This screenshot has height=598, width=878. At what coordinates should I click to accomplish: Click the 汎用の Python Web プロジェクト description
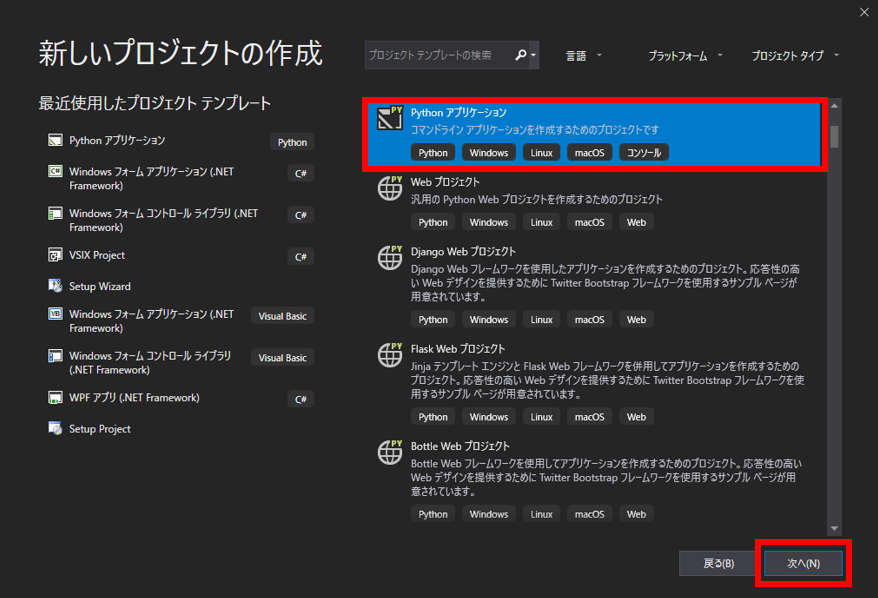coord(536,199)
